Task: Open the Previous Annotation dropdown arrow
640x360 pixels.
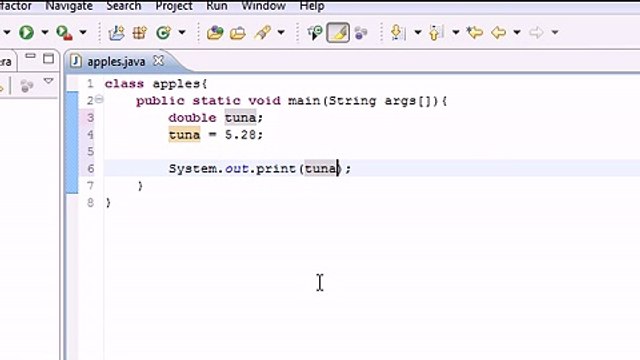Action: coord(456,32)
